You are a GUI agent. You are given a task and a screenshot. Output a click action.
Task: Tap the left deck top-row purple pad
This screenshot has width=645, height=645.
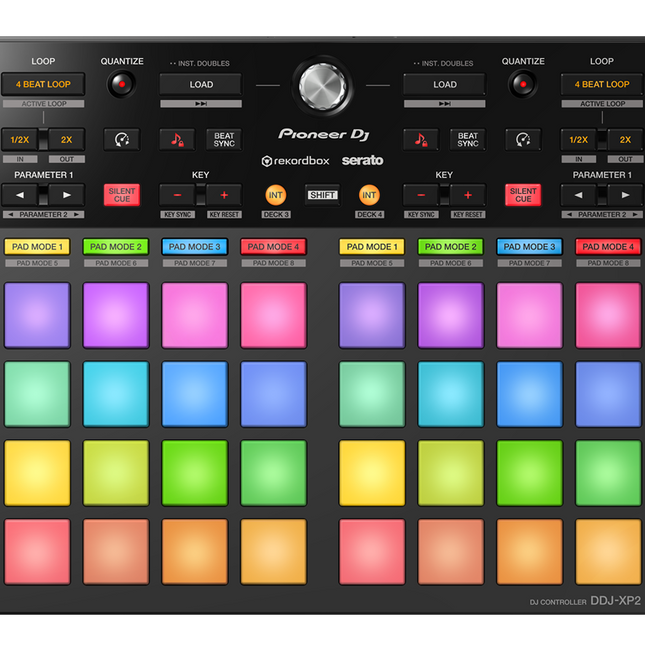(116, 316)
